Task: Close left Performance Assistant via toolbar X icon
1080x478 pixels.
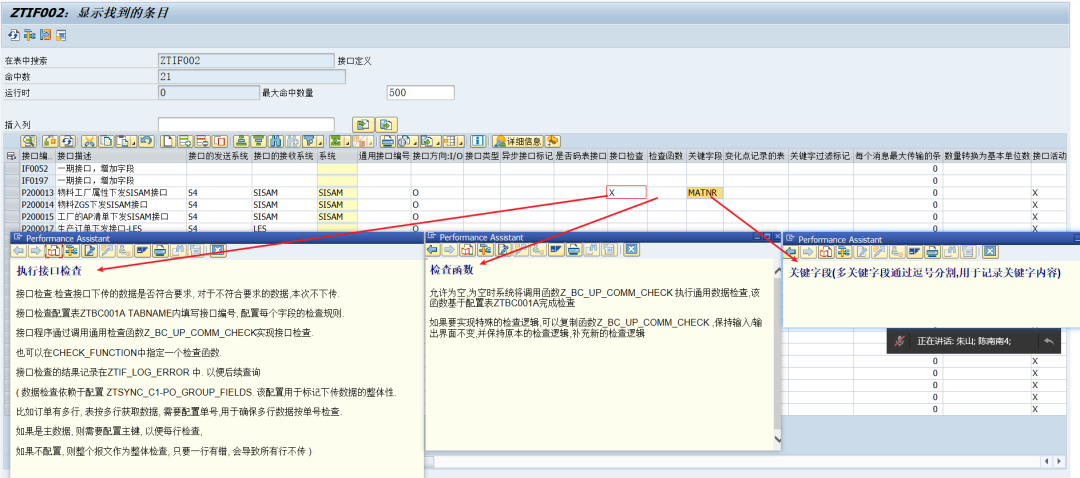Action: coord(218,251)
